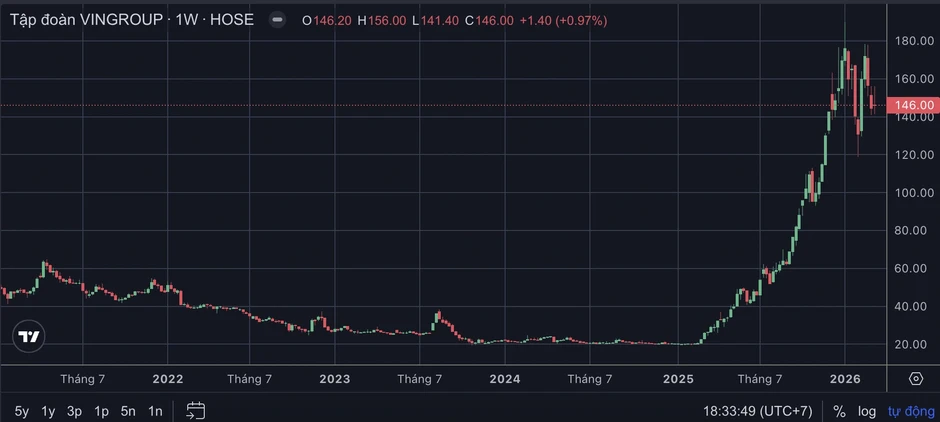Click the 2026 time axis label
Screen dimensions: 940x422
(x=845, y=379)
